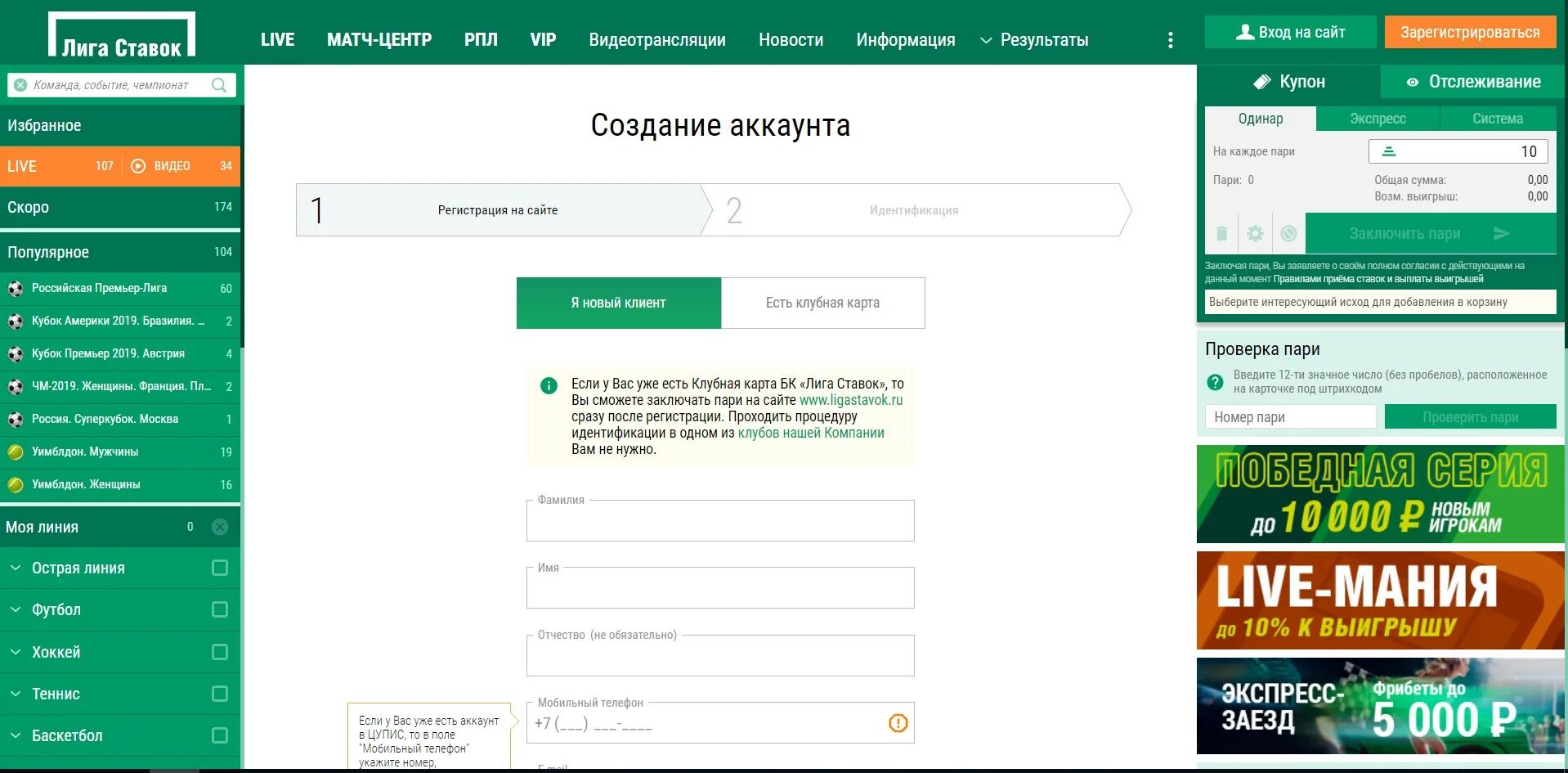Open МАТЧ-ЦЕНТР in the top navigation
Viewport: 1568px width, 773px height.
(379, 40)
